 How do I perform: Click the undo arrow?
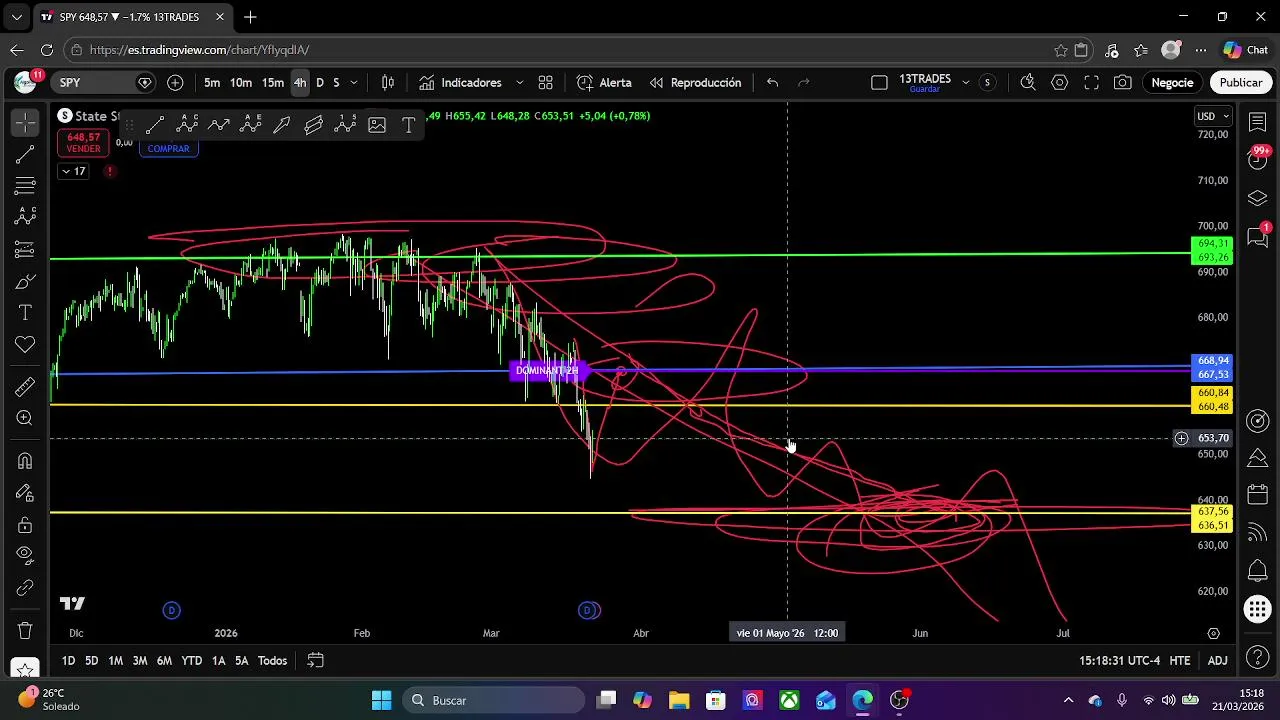(772, 83)
